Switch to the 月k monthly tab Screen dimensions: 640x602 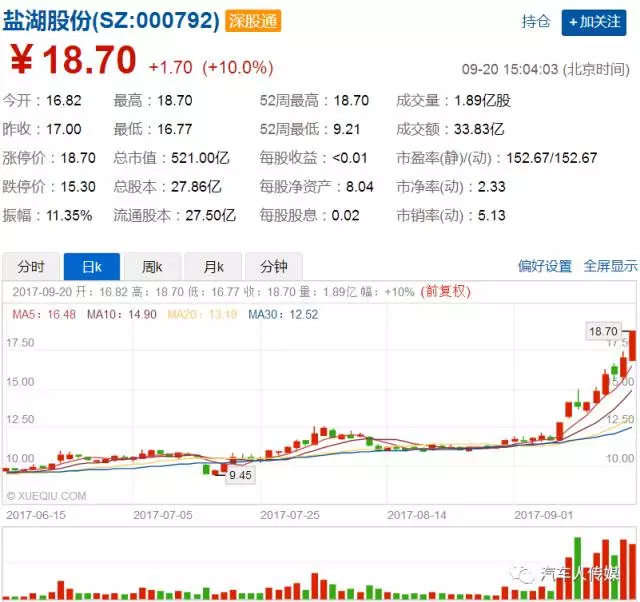click(x=213, y=267)
